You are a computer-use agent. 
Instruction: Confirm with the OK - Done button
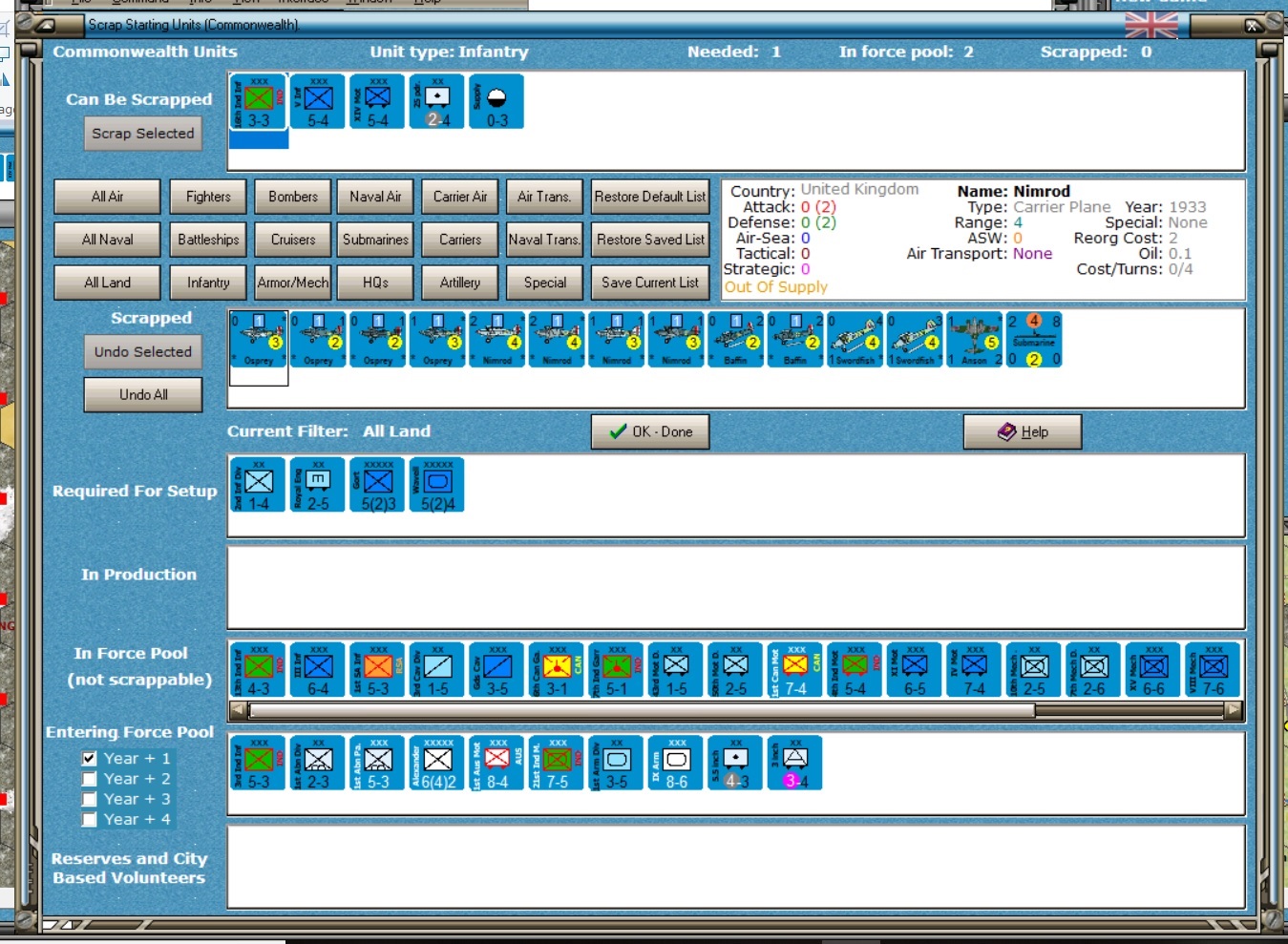tap(651, 431)
